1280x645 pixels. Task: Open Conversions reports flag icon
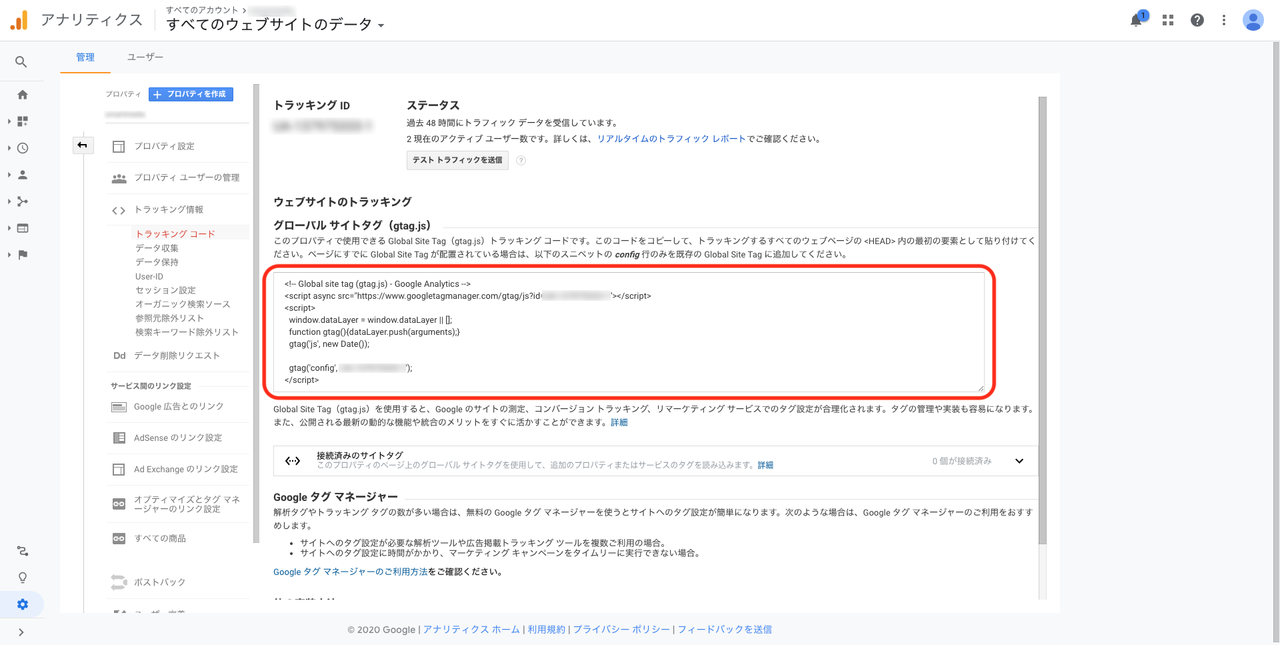(x=22, y=255)
